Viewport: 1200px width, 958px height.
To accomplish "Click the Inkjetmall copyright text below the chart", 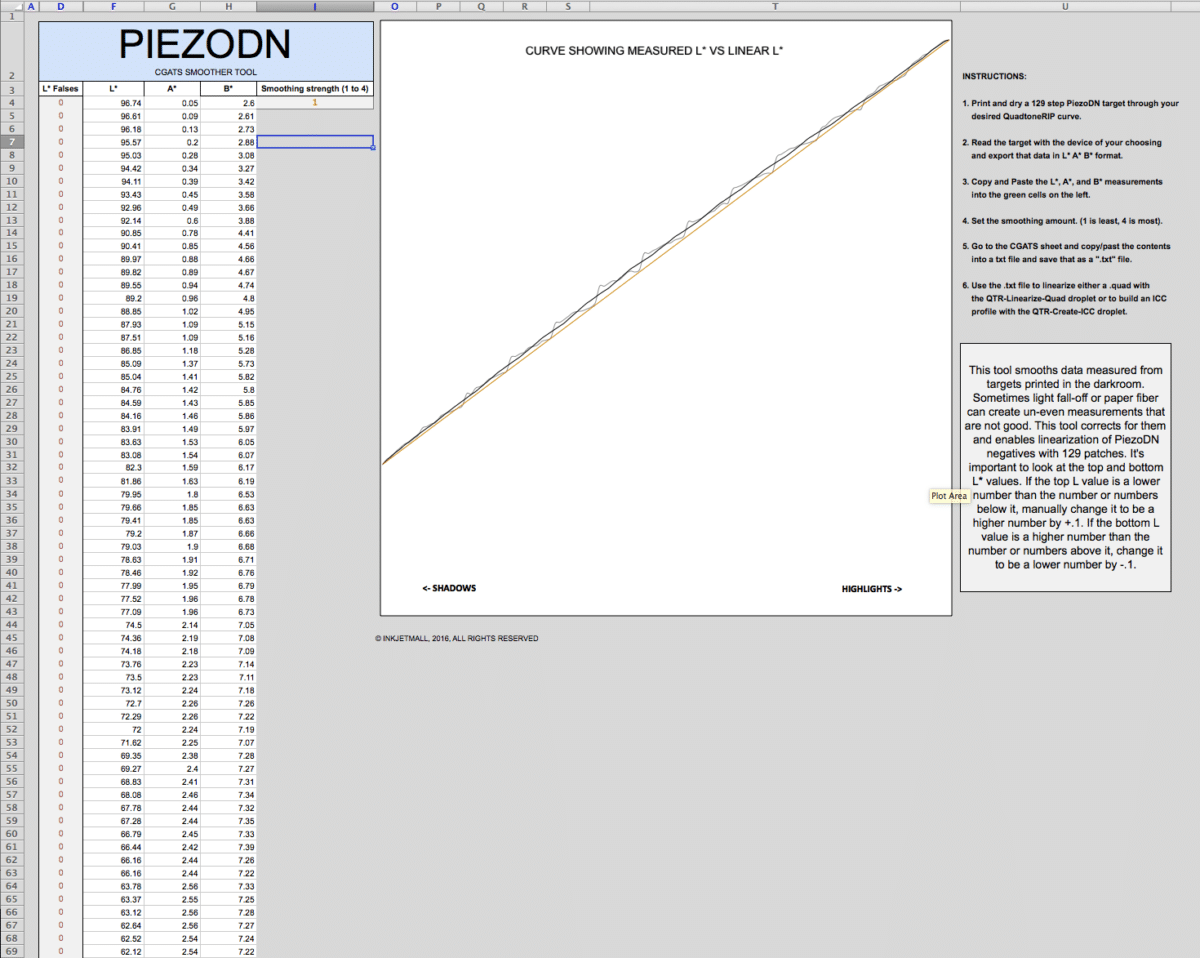I will tap(456, 638).
